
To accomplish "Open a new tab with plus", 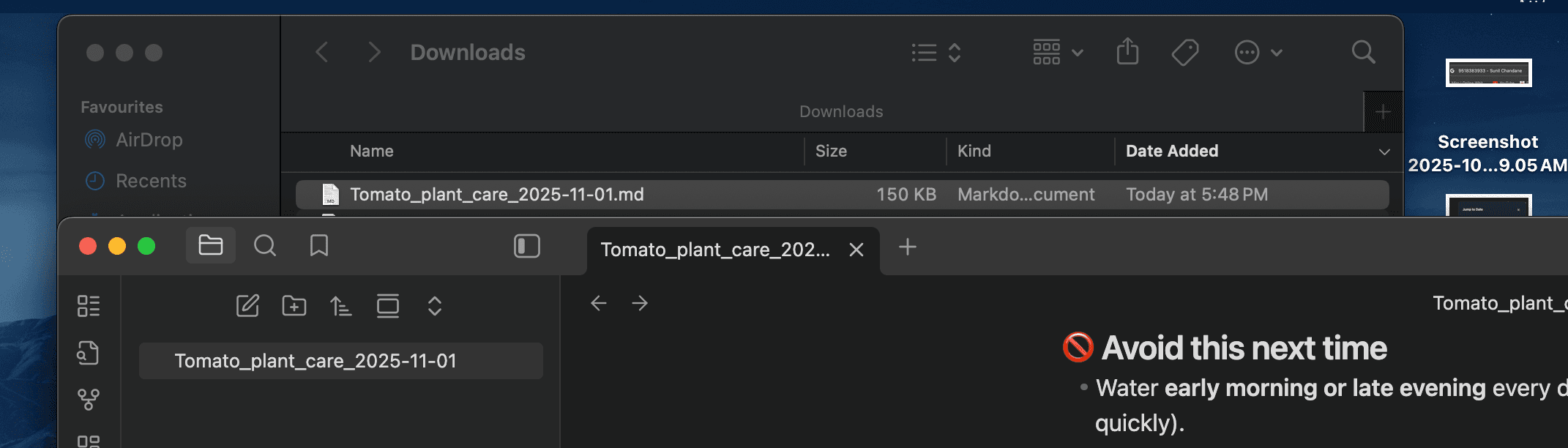I will pyautogui.click(x=908, y=247).
